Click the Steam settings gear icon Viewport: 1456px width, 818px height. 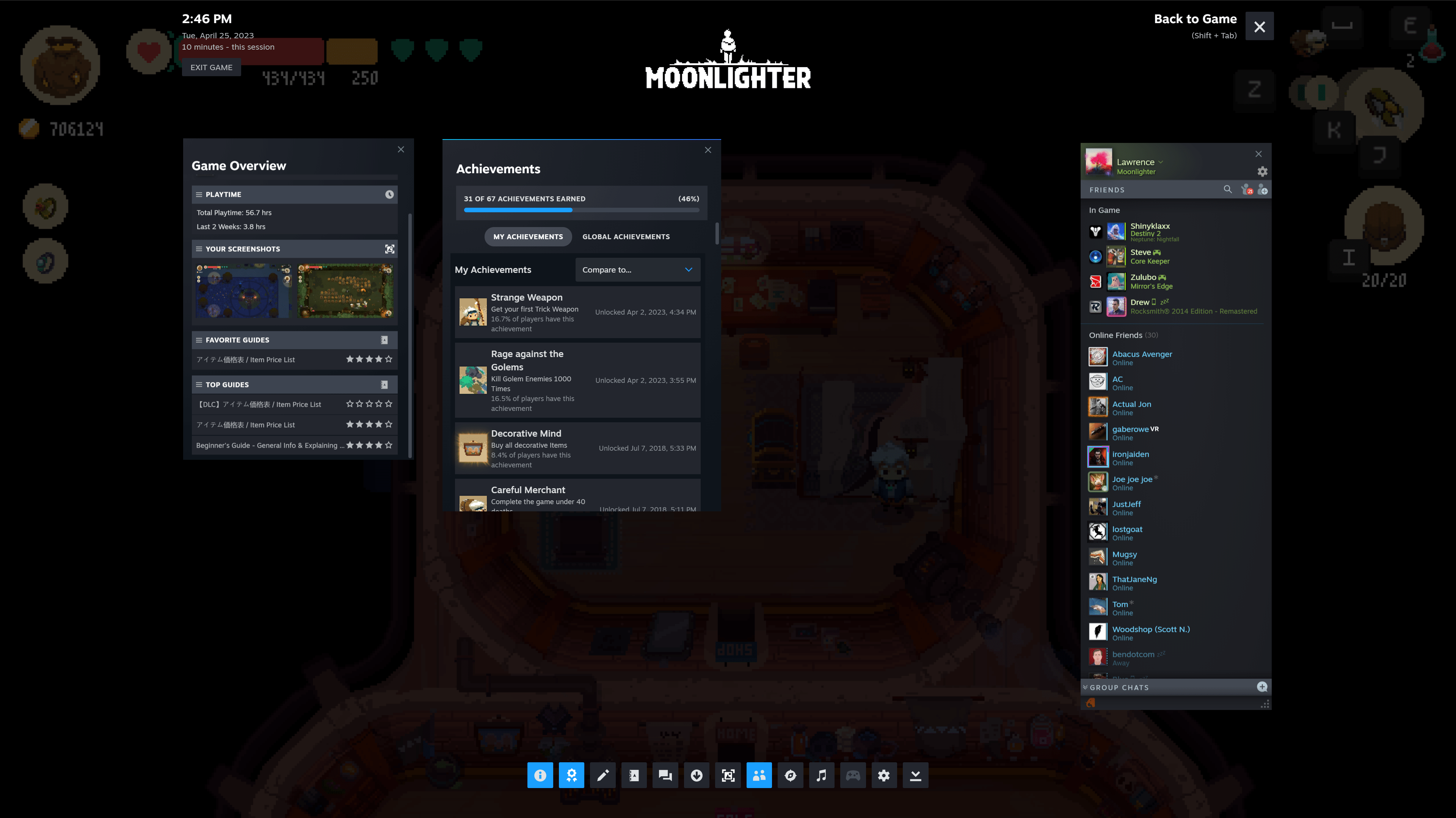coord(884,775)
